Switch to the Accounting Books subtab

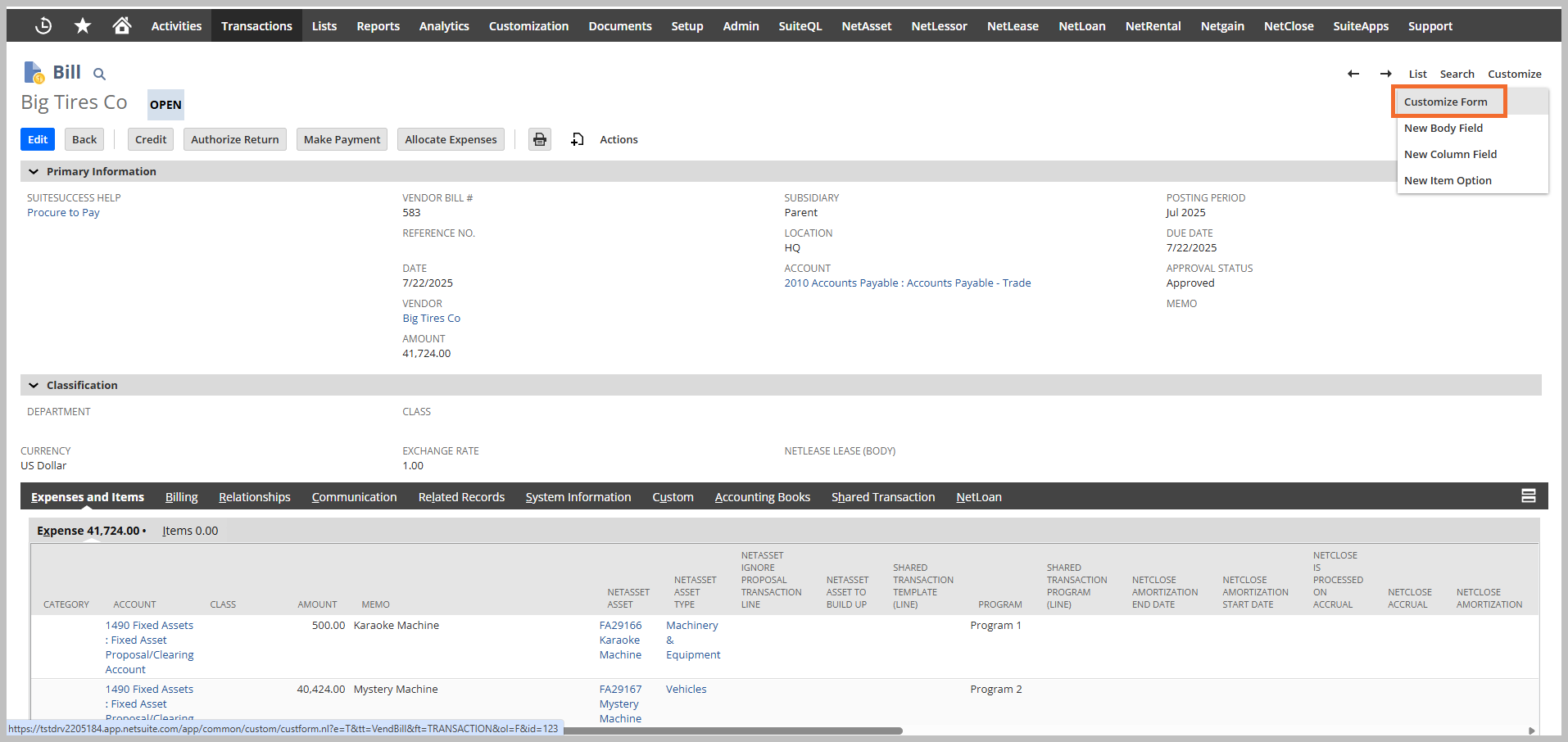[762, 497]
